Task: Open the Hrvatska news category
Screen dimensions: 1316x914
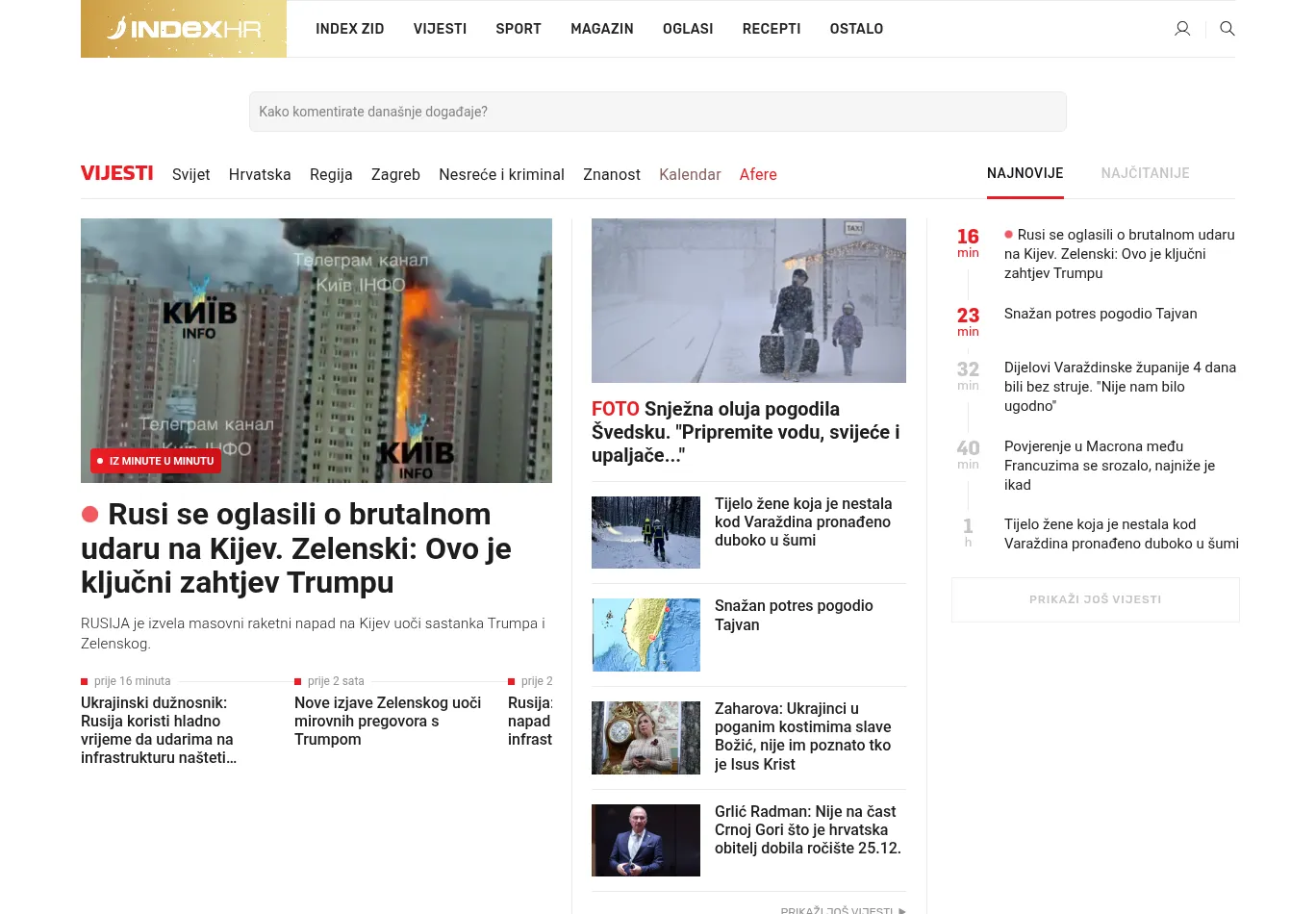Action: coord(260,174)
